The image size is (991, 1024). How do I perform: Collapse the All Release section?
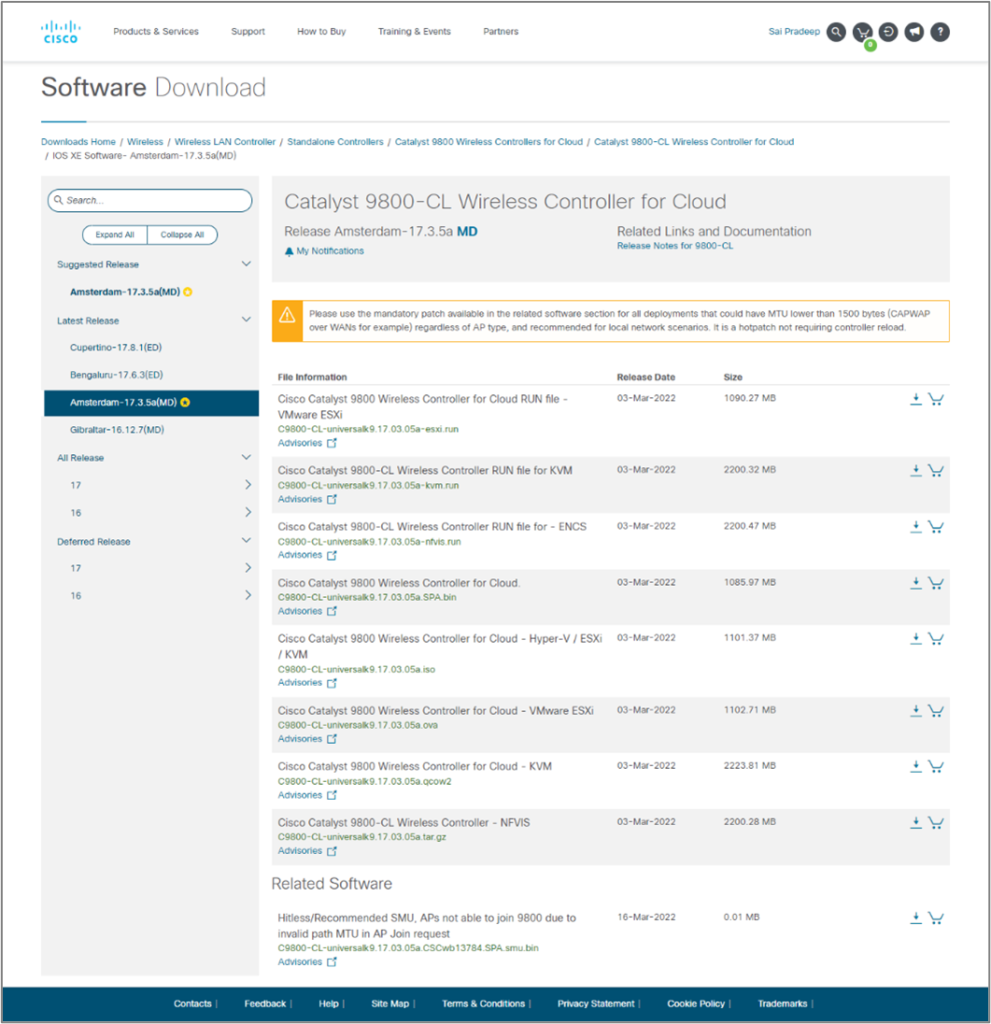point(246,457)
